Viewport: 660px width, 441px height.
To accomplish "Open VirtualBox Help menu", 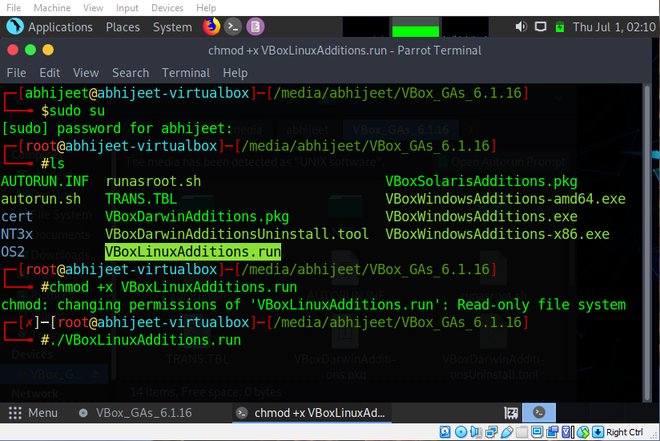I will tap(206, 8).
